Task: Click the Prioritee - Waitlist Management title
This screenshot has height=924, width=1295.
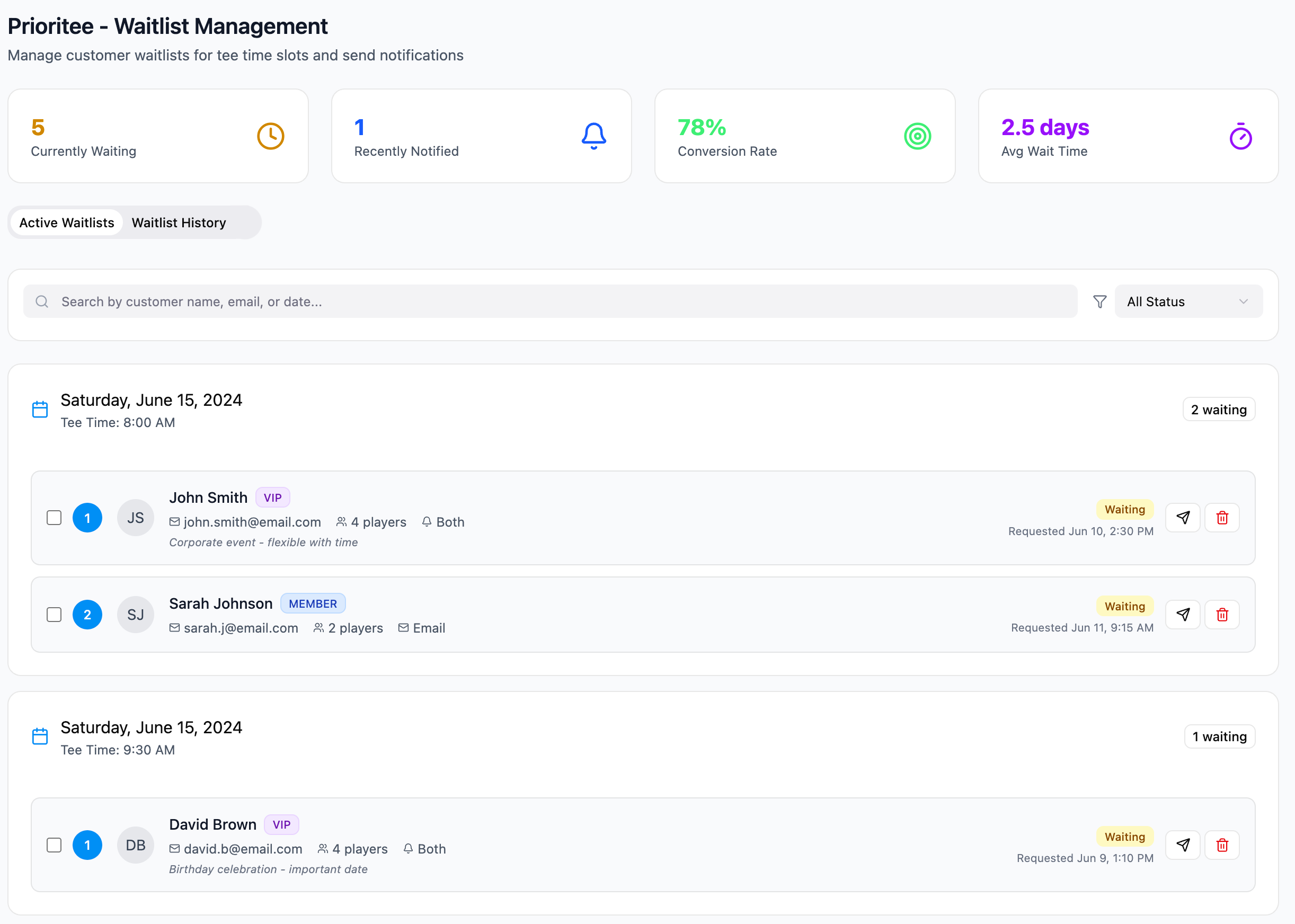Action: point(168,26)
